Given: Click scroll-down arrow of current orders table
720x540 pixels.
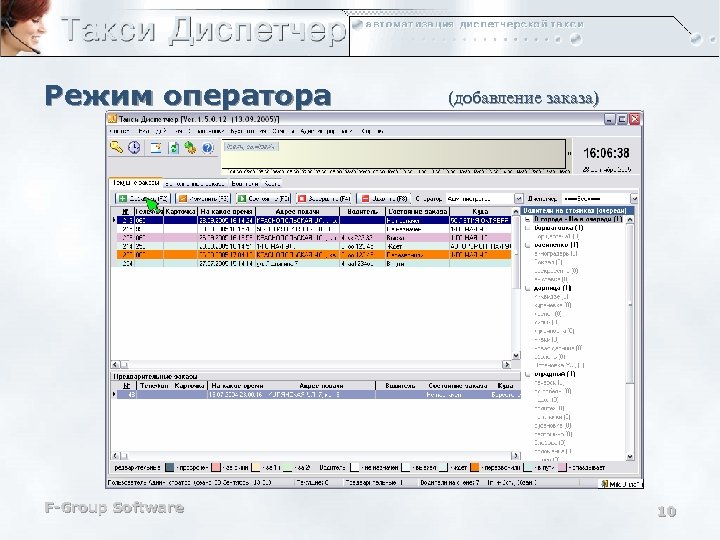Looking at the screenshot, I should coord(516,355).
